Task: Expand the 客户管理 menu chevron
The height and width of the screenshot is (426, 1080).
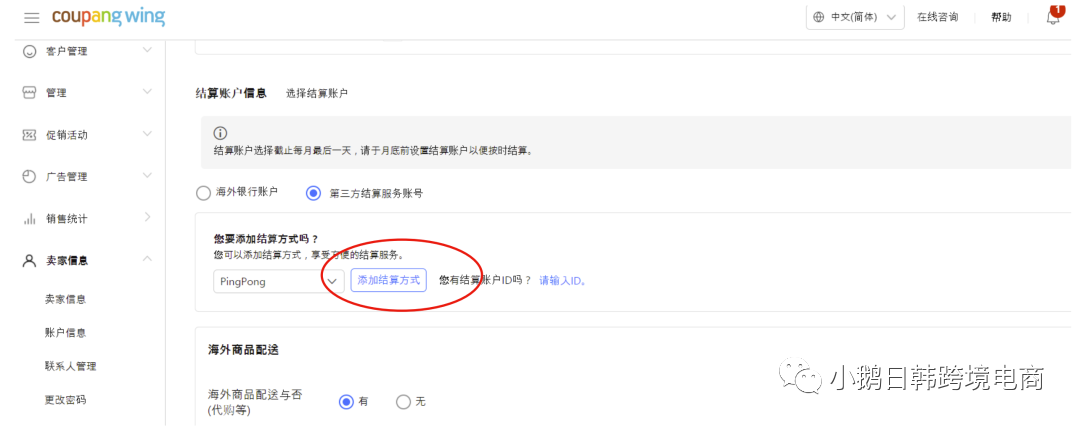Action: pyautogui.click(x=147, y=50)
